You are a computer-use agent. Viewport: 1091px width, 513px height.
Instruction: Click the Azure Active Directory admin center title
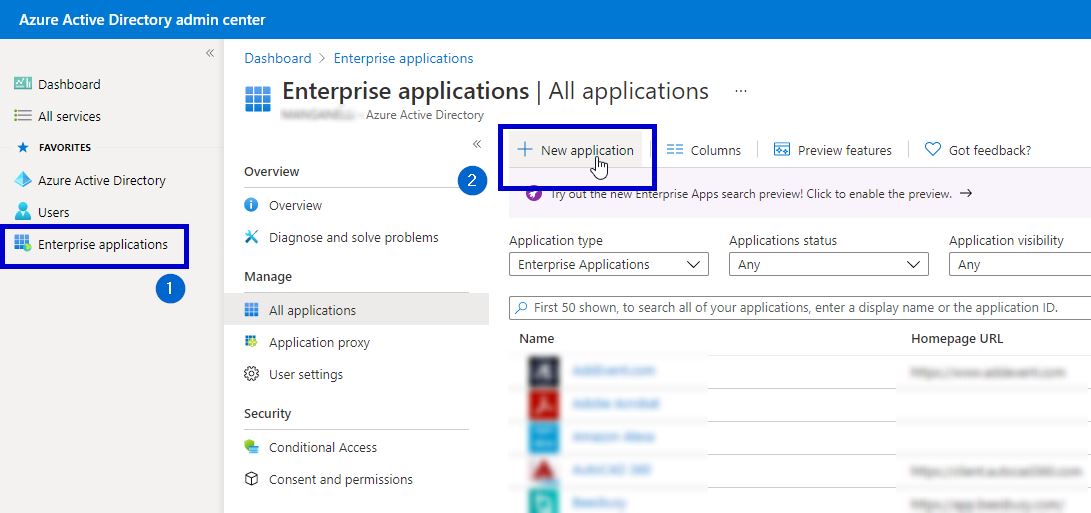(142, 19)
